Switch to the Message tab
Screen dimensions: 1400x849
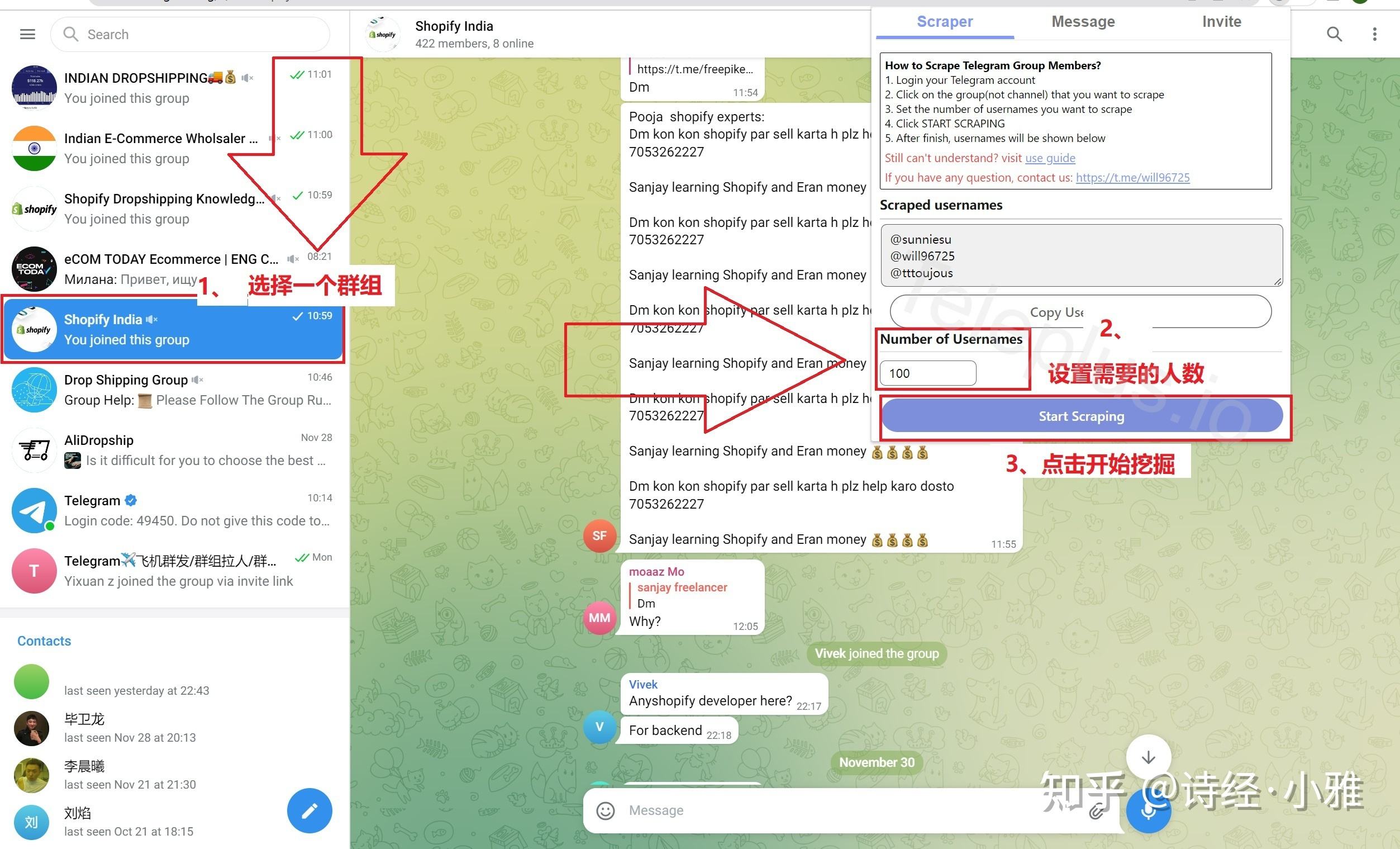pos(1083,22)
